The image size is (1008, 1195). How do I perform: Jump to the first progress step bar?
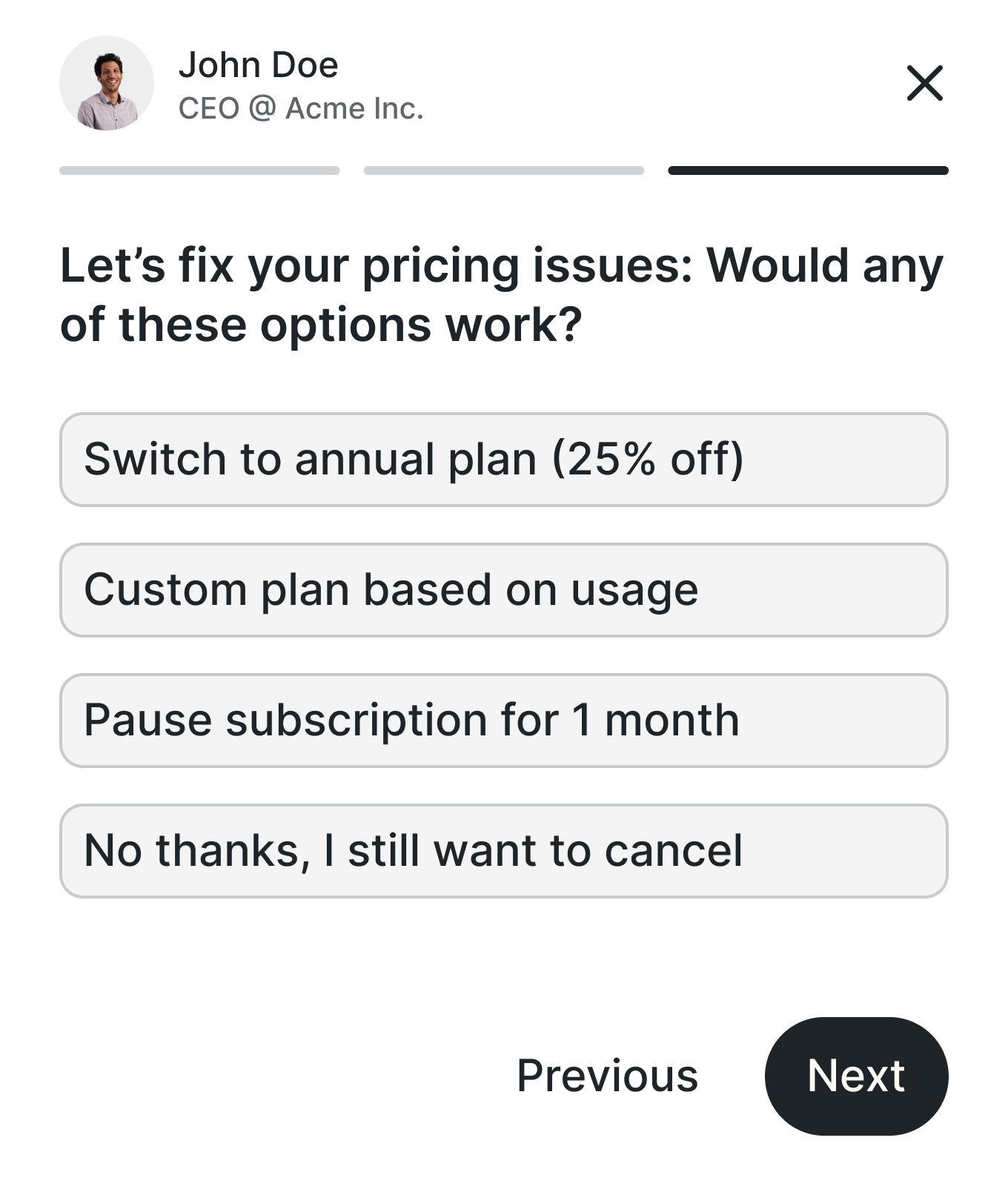[x=199, y=171]
